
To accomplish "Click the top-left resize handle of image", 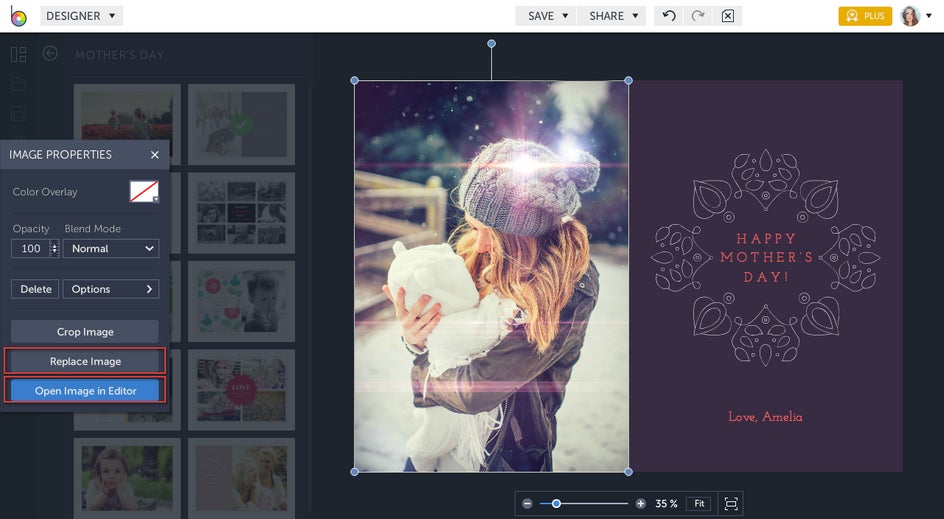I will [x=355, y=80].
